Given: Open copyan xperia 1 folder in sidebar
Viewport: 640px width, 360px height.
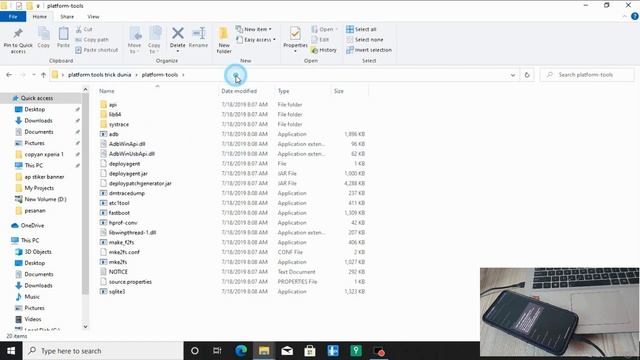Looking at the screenshot, I should 44,154.
